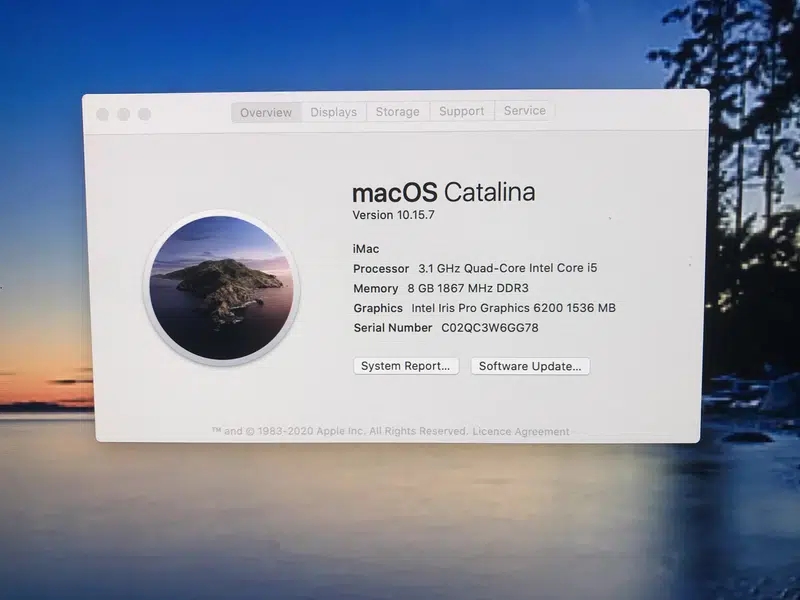Open the Licence Agreement link
Image resolution: width=800 pixels, height=600 pixels.
click(521, 432)
